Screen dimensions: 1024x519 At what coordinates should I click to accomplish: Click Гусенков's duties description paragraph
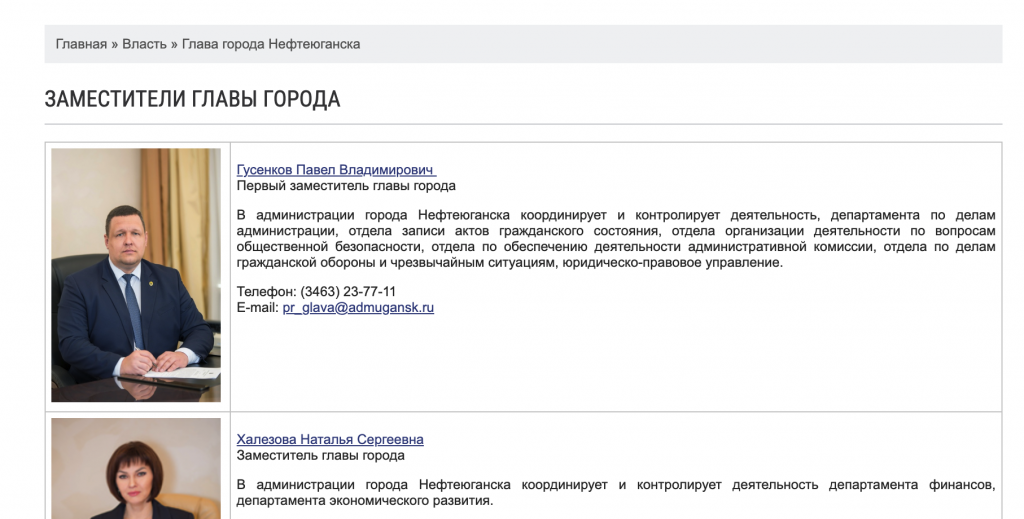pos(616,239)
